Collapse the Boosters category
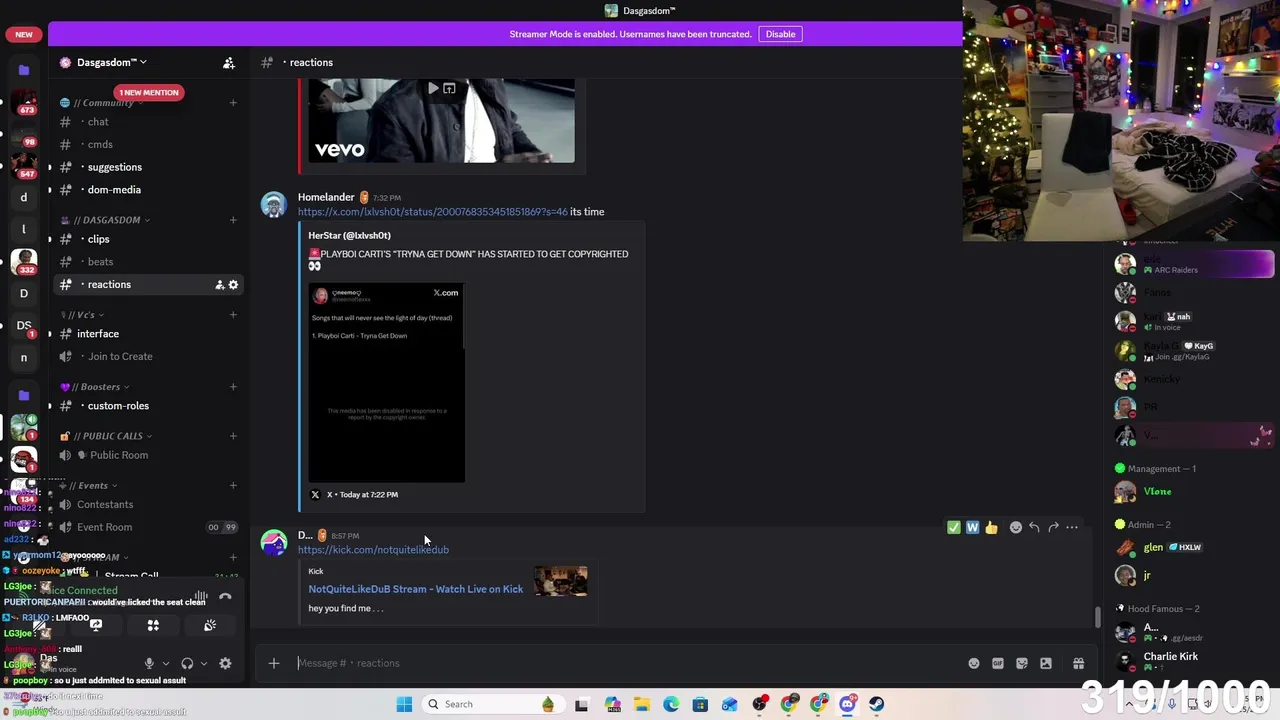 pos(95,387)
